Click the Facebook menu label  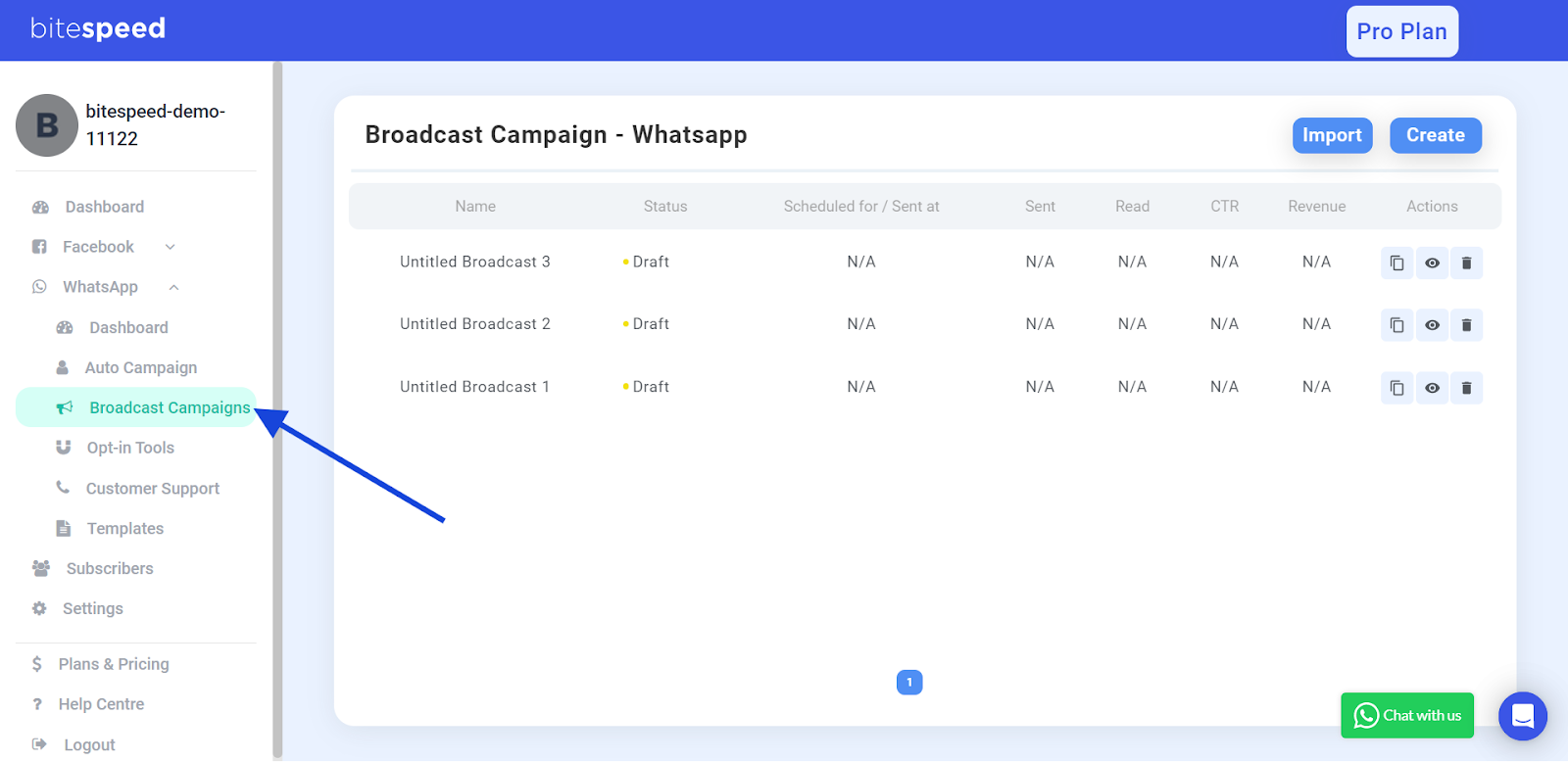tap(98, 247)
